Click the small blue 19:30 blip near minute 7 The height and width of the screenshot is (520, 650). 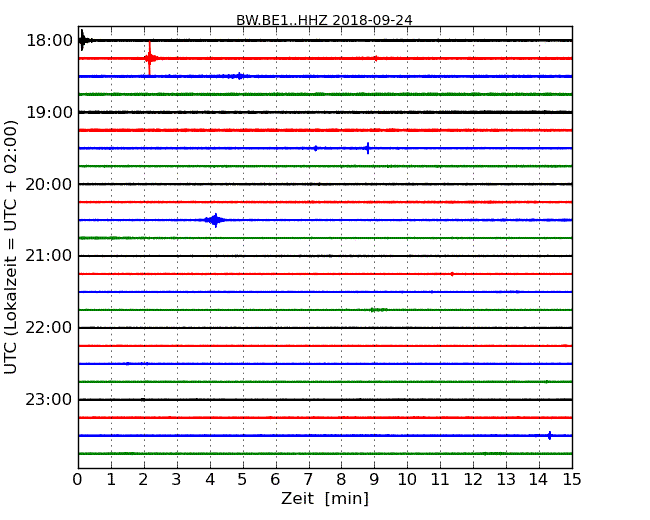click(x=315, y=148)
